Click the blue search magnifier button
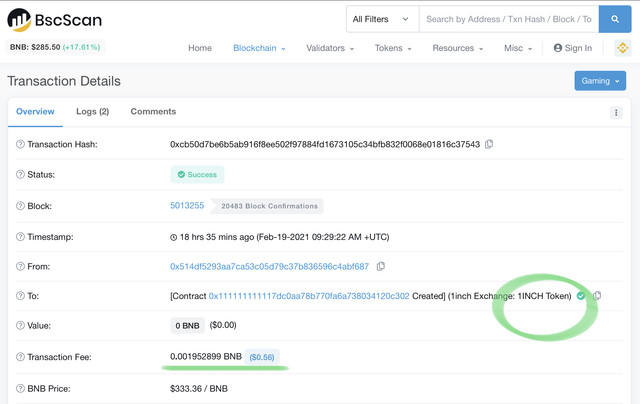This screenshot has height=404, width=640. (x=615, y=19)
